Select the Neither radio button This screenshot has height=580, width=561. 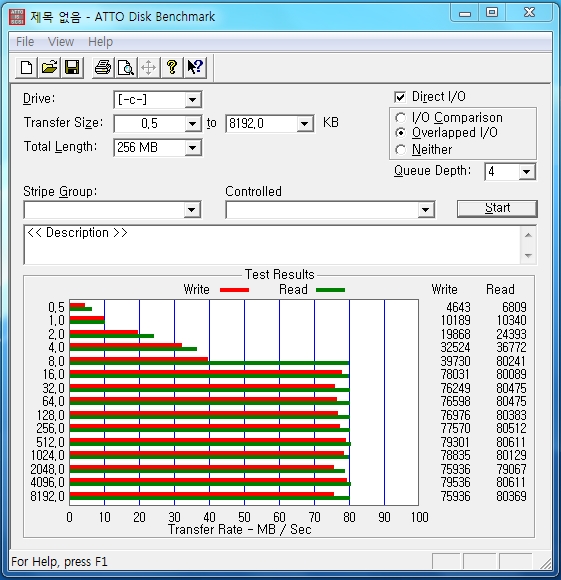click(400, 150)
